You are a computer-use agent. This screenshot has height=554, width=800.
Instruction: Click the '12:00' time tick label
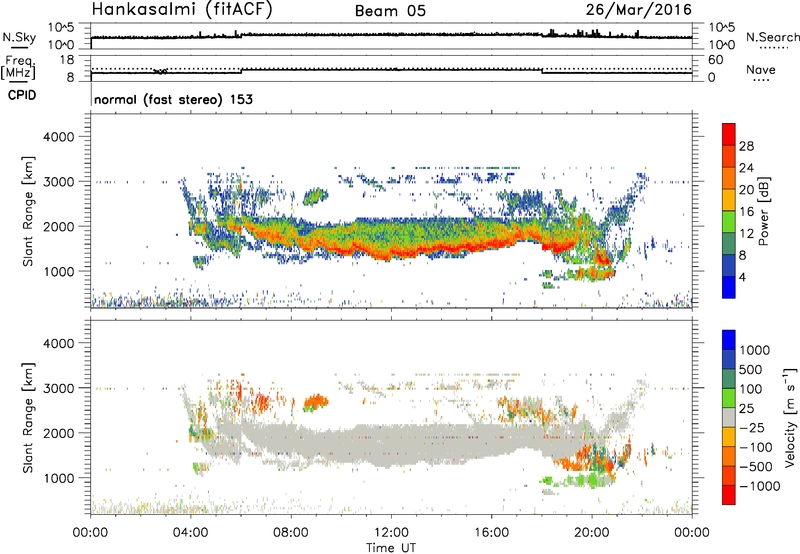391,533
